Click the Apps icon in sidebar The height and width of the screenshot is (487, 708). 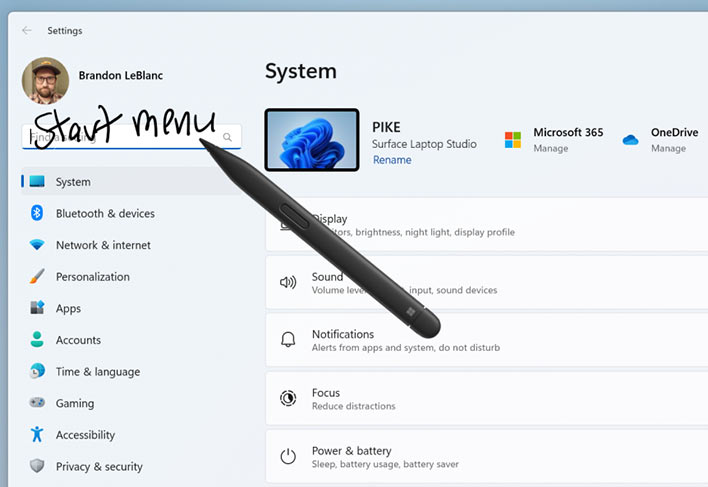37,308
